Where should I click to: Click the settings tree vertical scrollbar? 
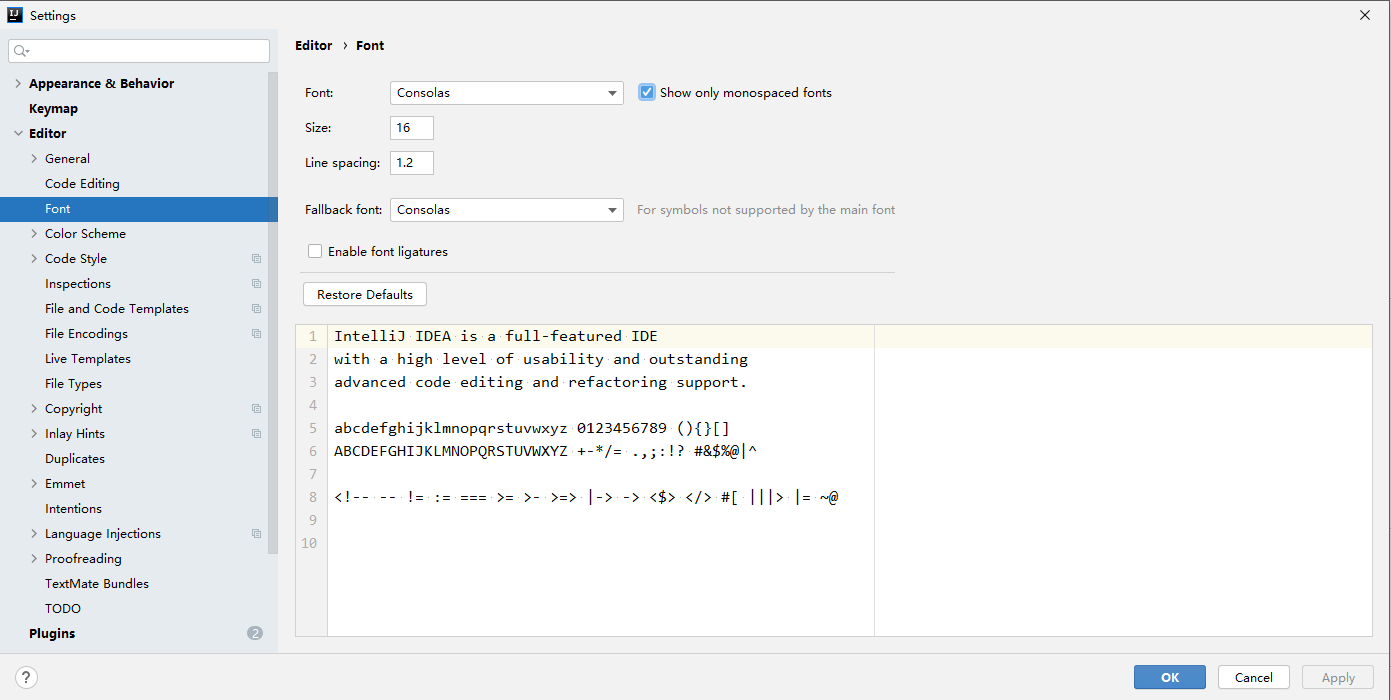(273, 315)
